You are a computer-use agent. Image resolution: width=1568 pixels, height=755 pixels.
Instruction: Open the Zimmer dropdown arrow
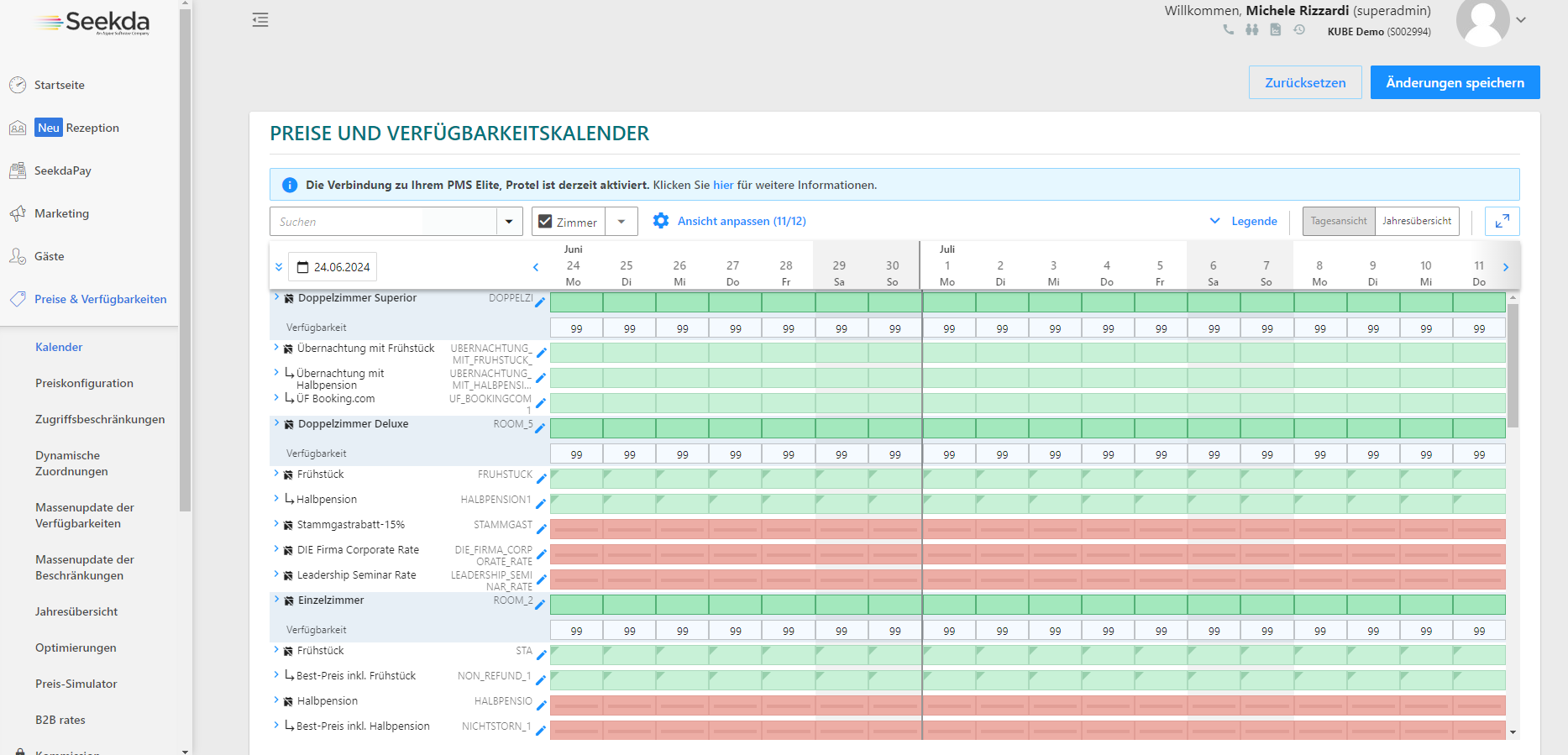tap(621, 222)
